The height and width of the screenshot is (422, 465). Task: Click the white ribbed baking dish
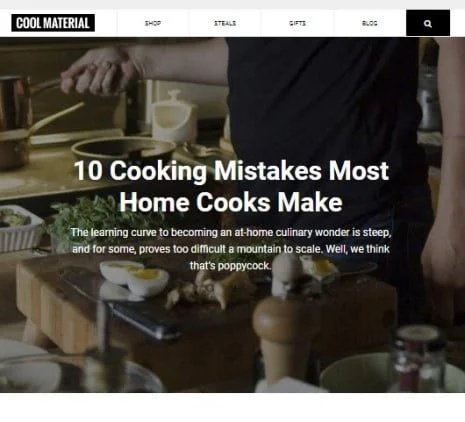coord(20,228)
